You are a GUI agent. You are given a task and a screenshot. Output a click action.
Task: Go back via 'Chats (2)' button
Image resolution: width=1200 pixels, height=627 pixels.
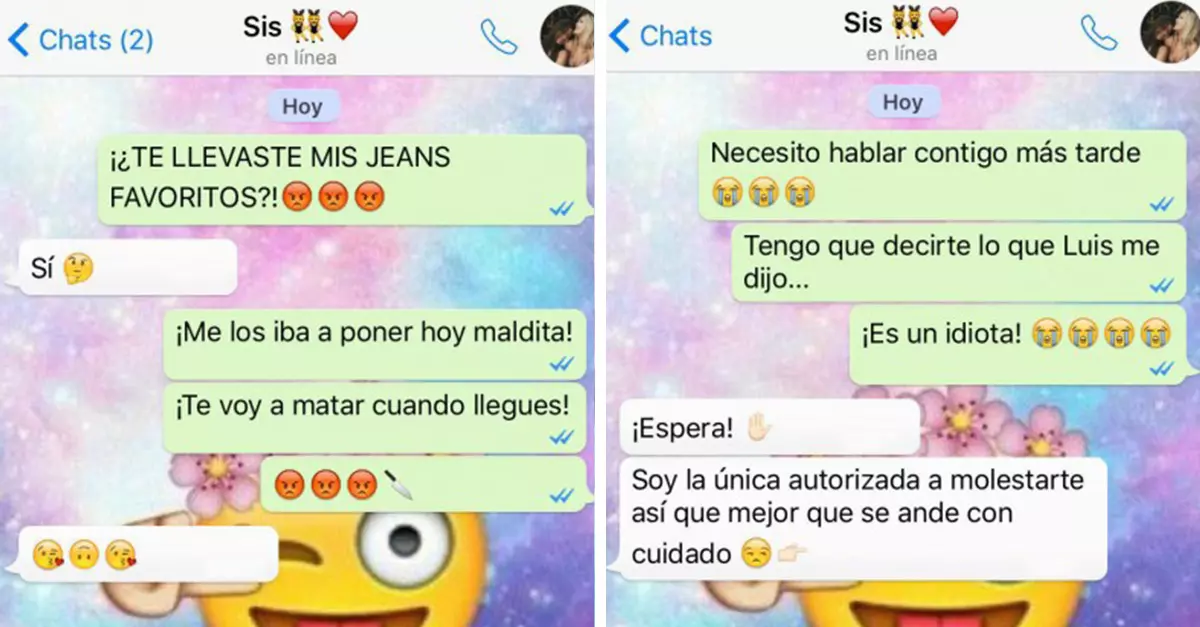pos(80,40)
